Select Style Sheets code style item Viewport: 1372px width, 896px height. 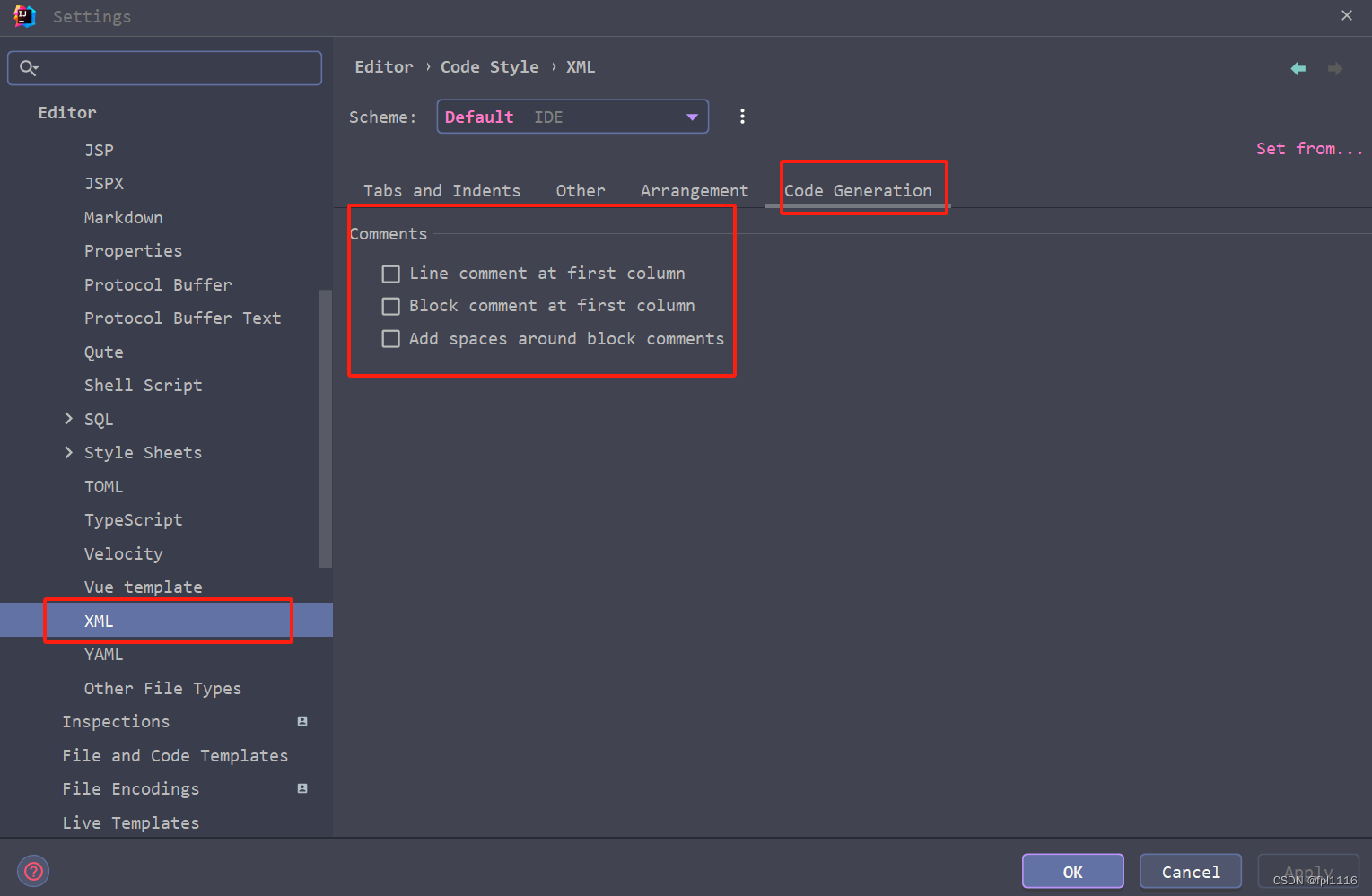(143, 452)
